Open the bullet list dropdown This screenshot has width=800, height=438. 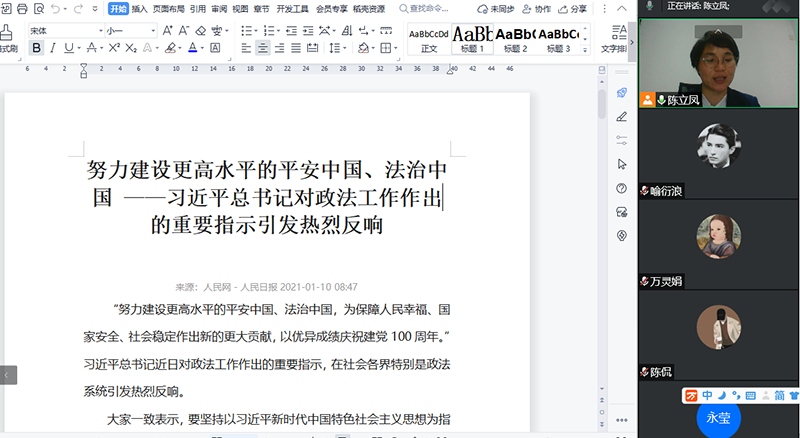(x=257, y=31)
